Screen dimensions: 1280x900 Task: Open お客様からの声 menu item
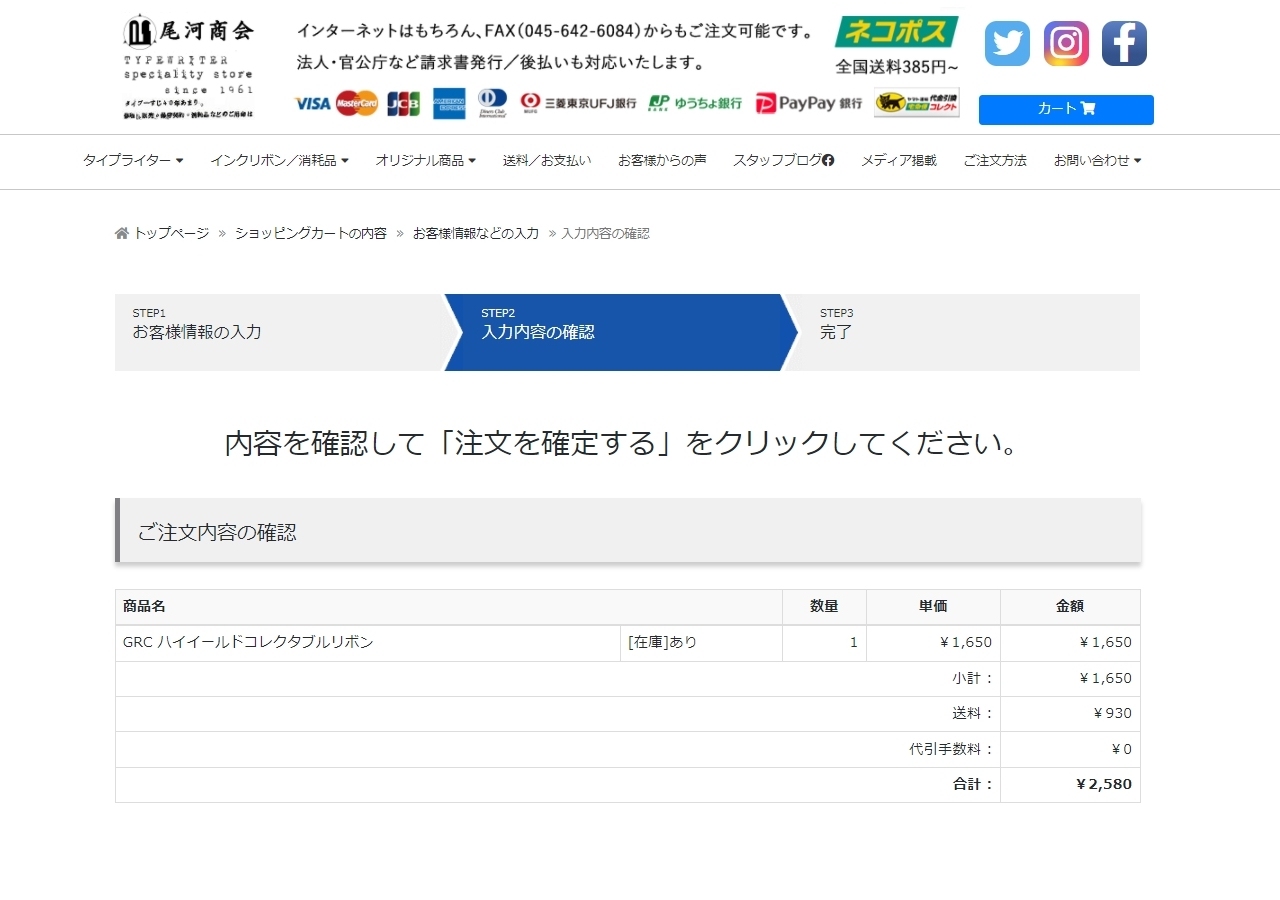662,161
